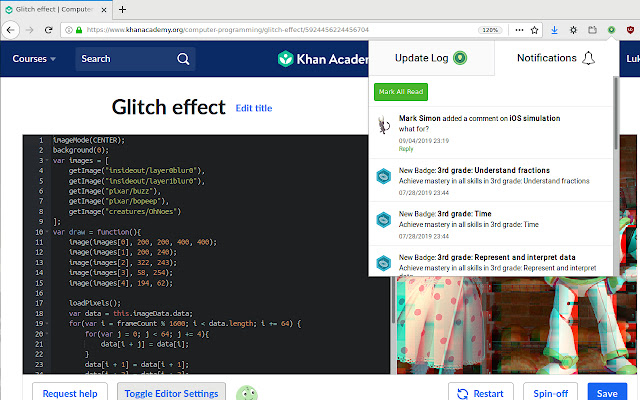Click the Edit title link
The height and width of the screenshot is (400, 640).
pyautogui.click(x=254, y=108)
